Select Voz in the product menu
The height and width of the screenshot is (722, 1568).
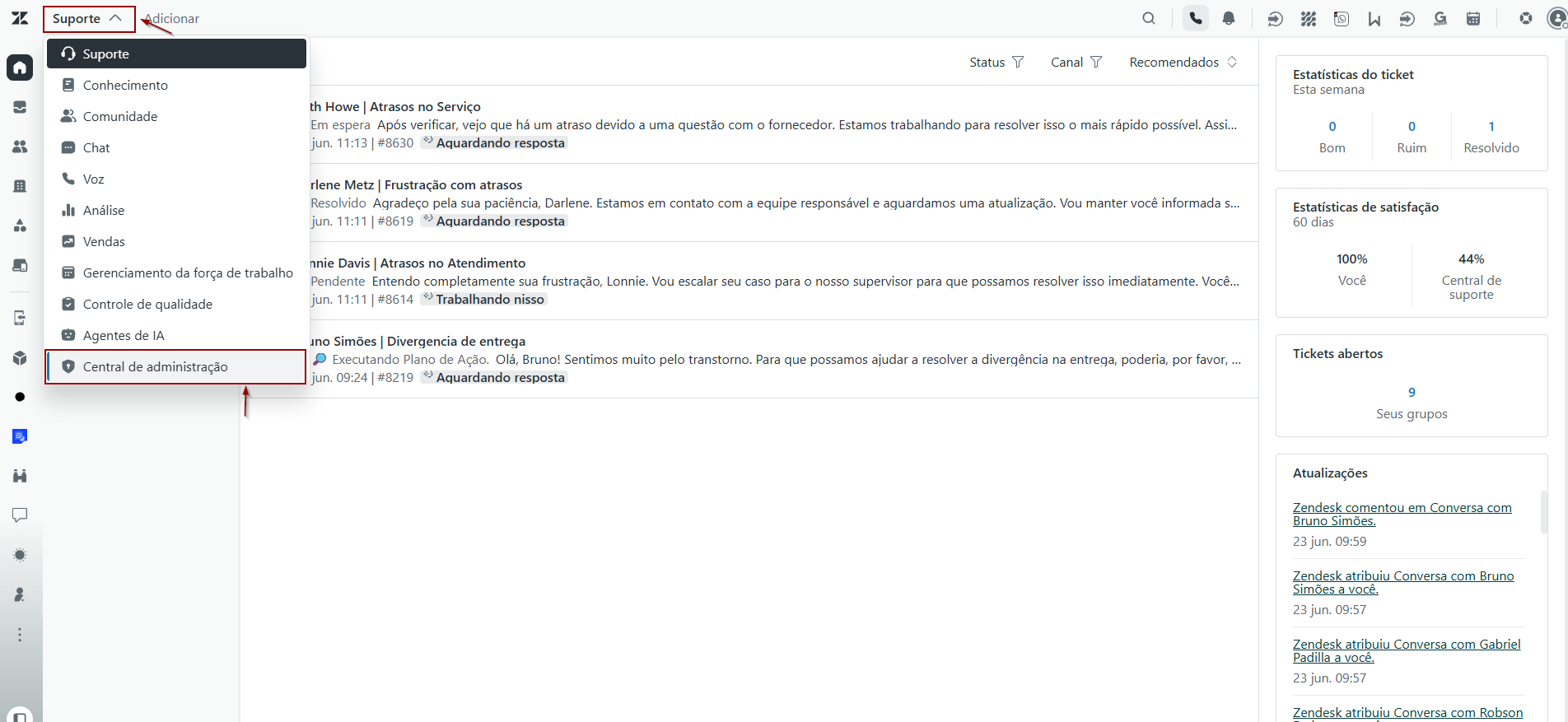click(x=176, y=179)
